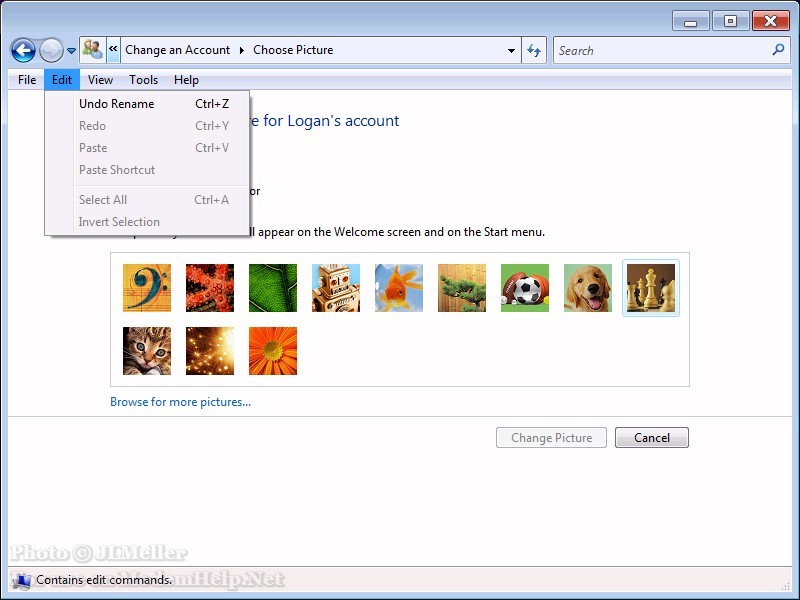Open the address bar history dropdown

pyautogui.click(x=511, y=51)
